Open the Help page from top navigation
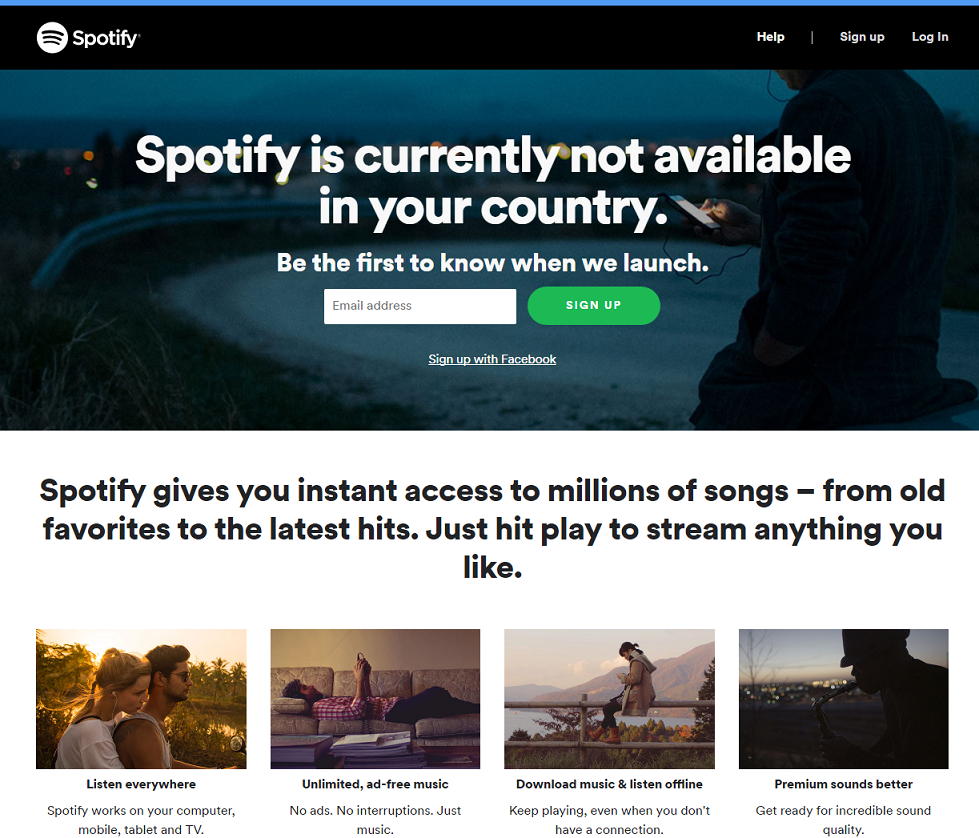 point(770,36)
